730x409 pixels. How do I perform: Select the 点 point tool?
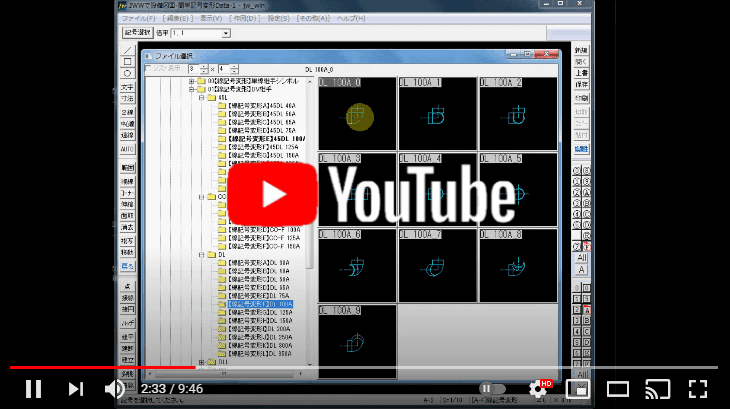pos(127,286)
